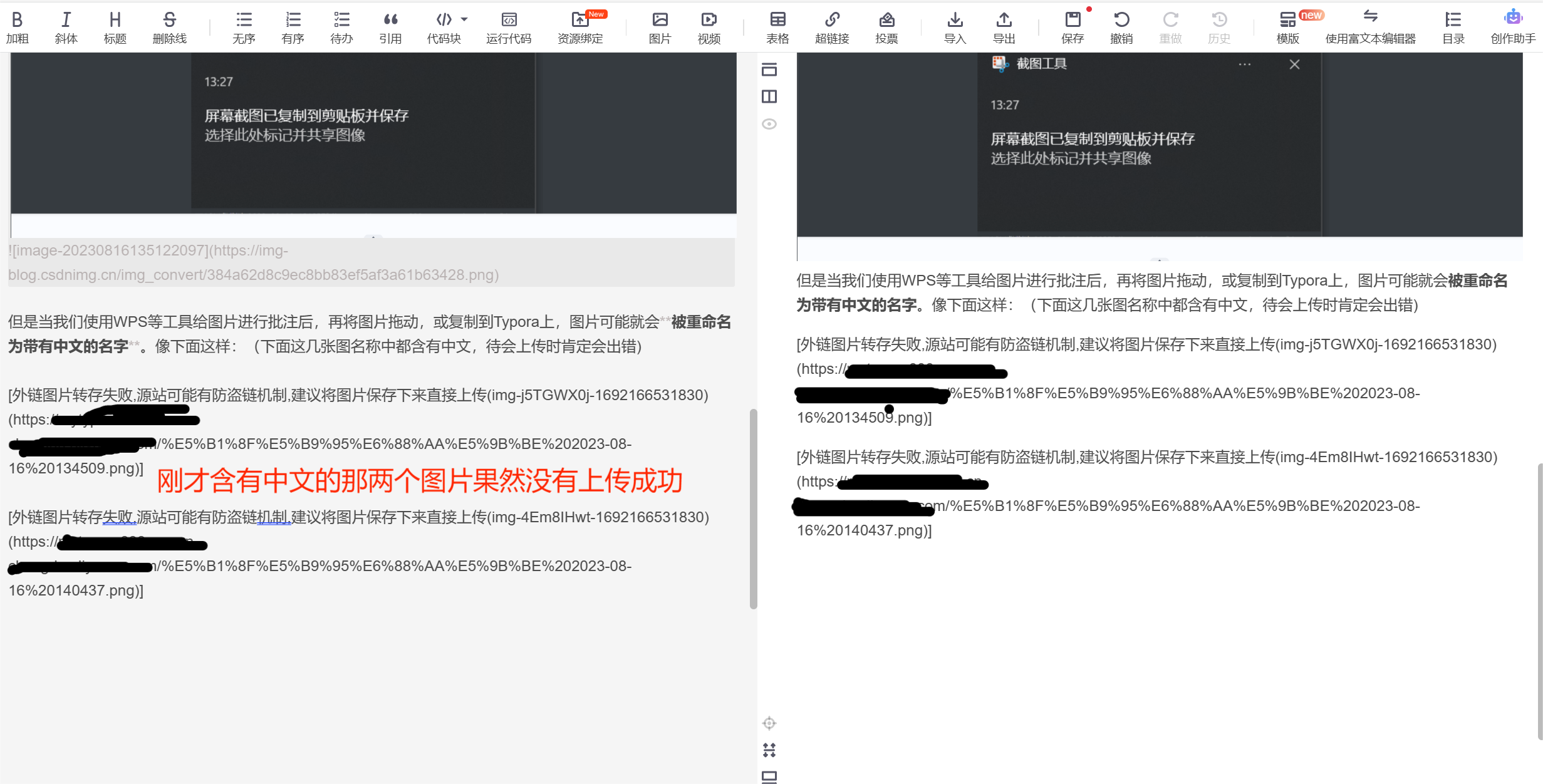Viewport: 1543px width, 784px height.
Task: Open code block language dropdown arrow
Action: 464,19
